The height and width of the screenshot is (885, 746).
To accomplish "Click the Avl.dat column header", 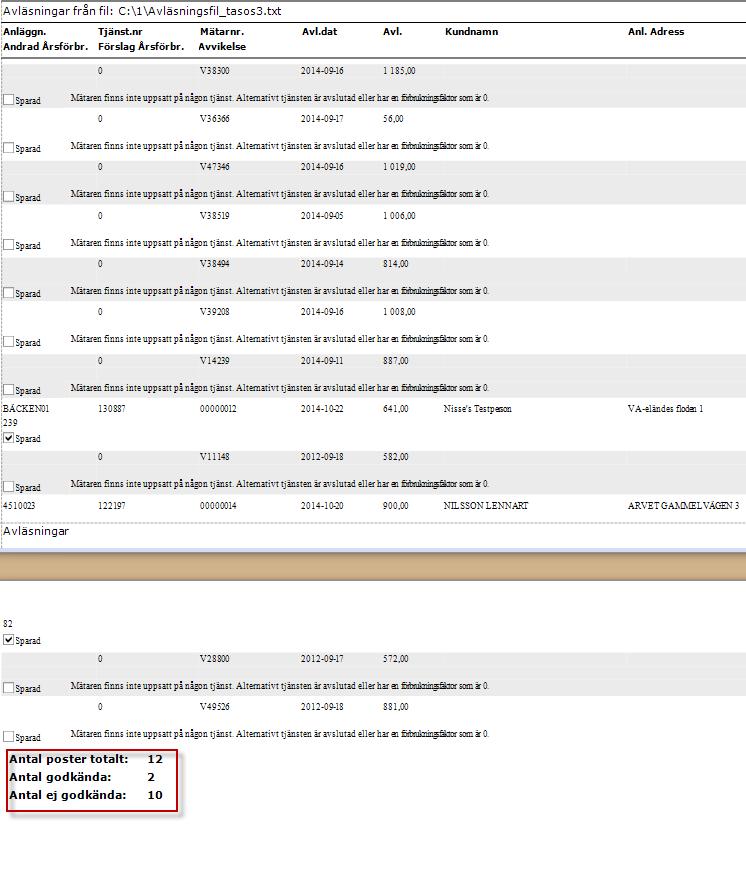I will [x=319, y=32].
